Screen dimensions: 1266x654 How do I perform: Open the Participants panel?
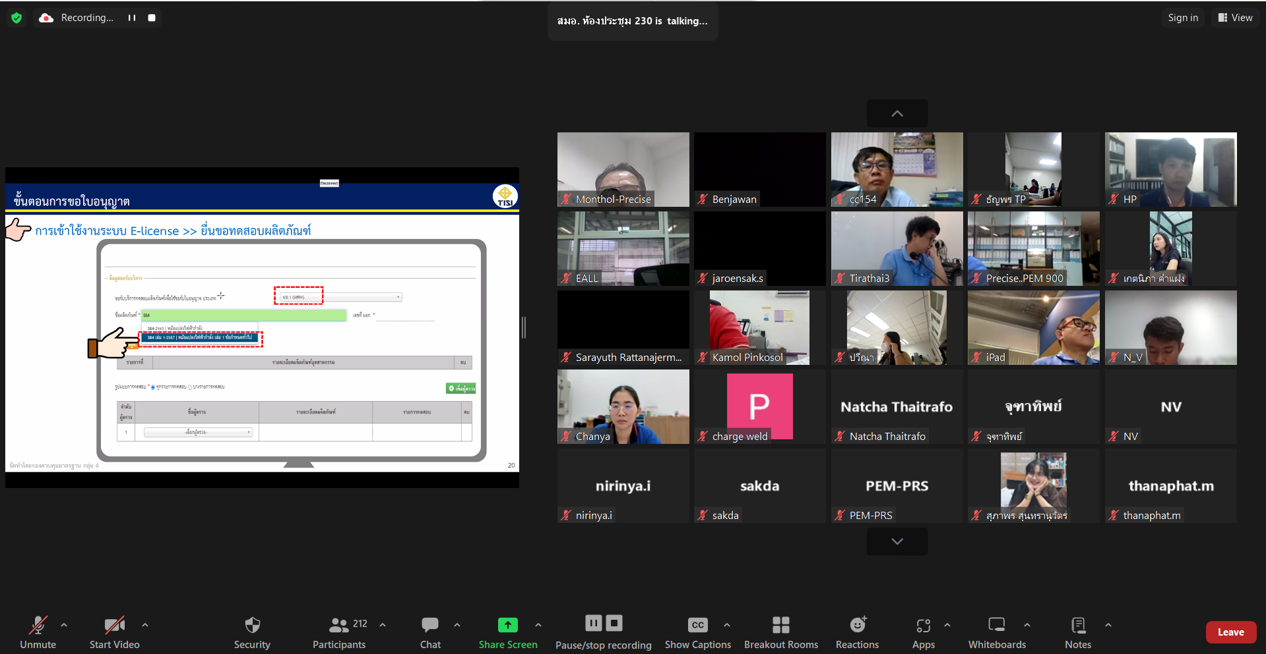coord(340,626)
